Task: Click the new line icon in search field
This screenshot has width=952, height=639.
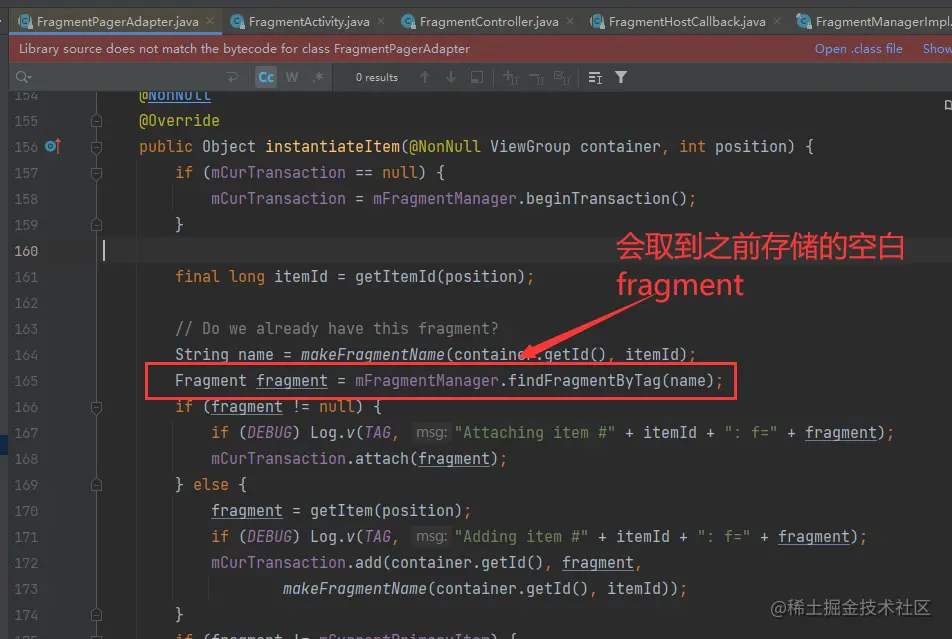Action: tap(232, 77)
